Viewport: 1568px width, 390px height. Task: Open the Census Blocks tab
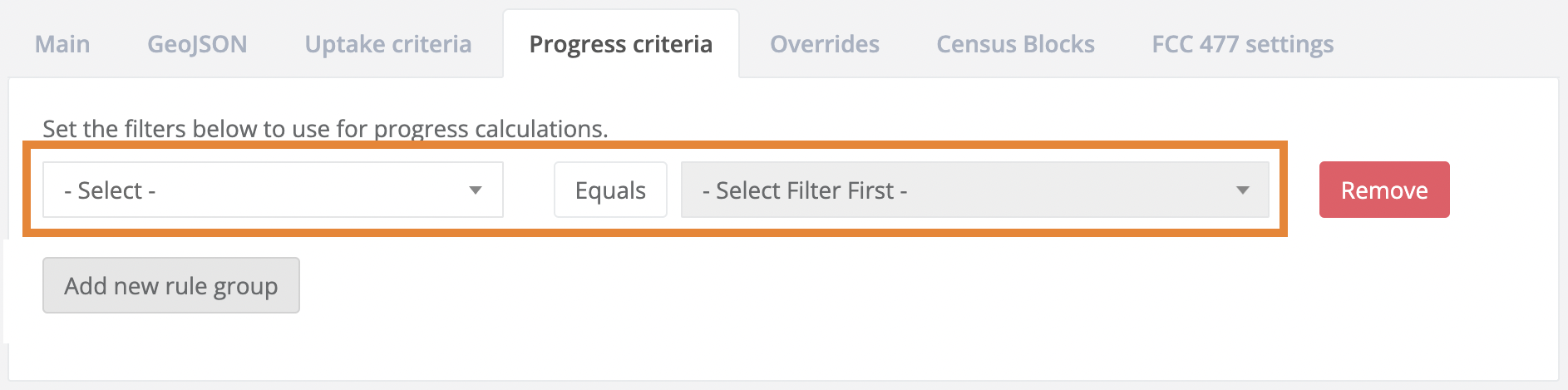1015,44
